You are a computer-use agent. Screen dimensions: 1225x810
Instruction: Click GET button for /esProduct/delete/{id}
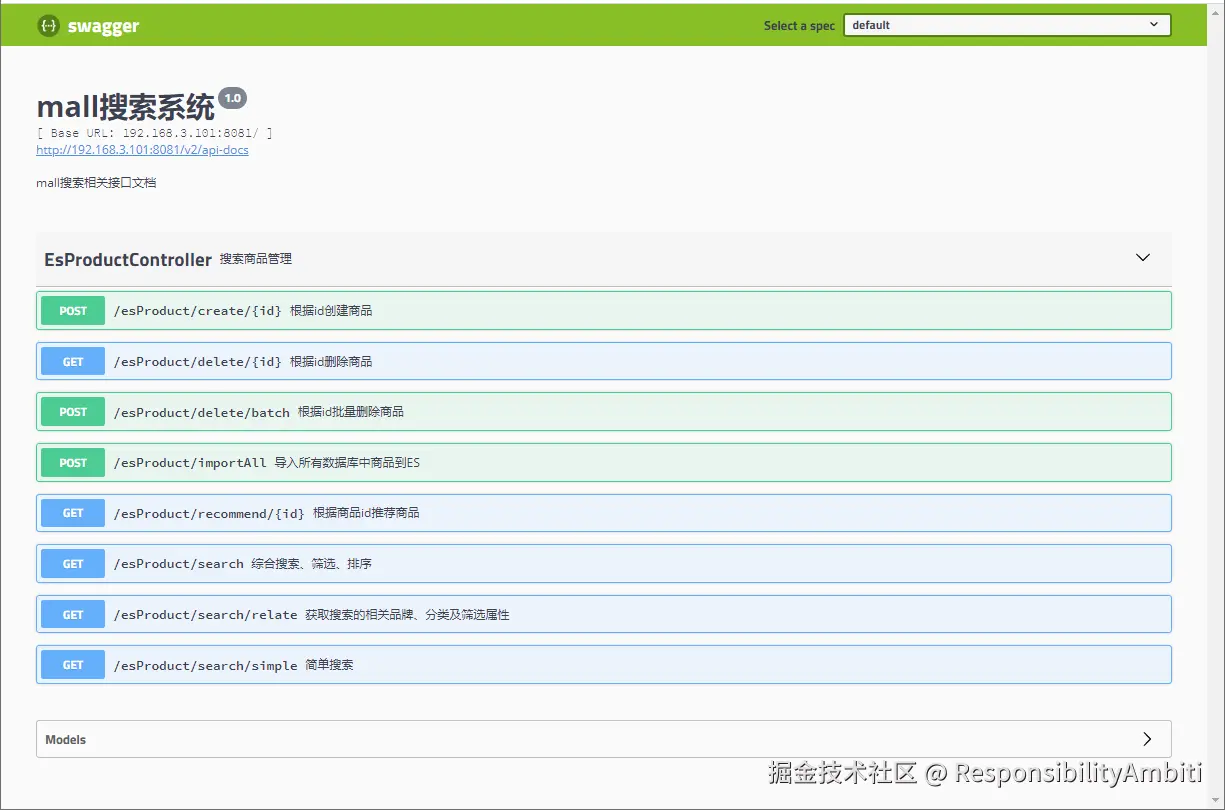[x=73, y=362]
